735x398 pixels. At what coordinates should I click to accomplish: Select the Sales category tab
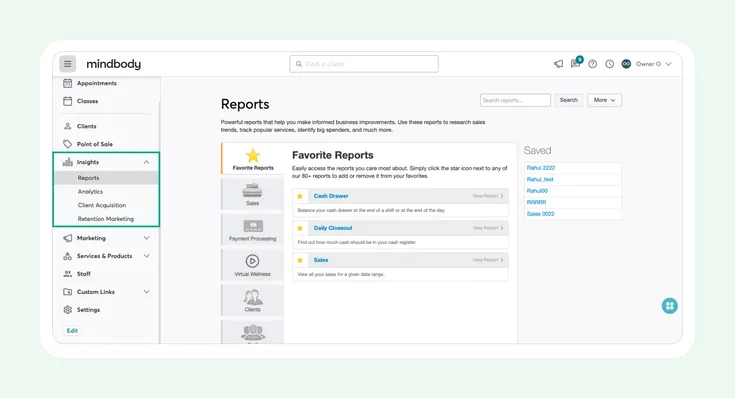click(253, 194)
